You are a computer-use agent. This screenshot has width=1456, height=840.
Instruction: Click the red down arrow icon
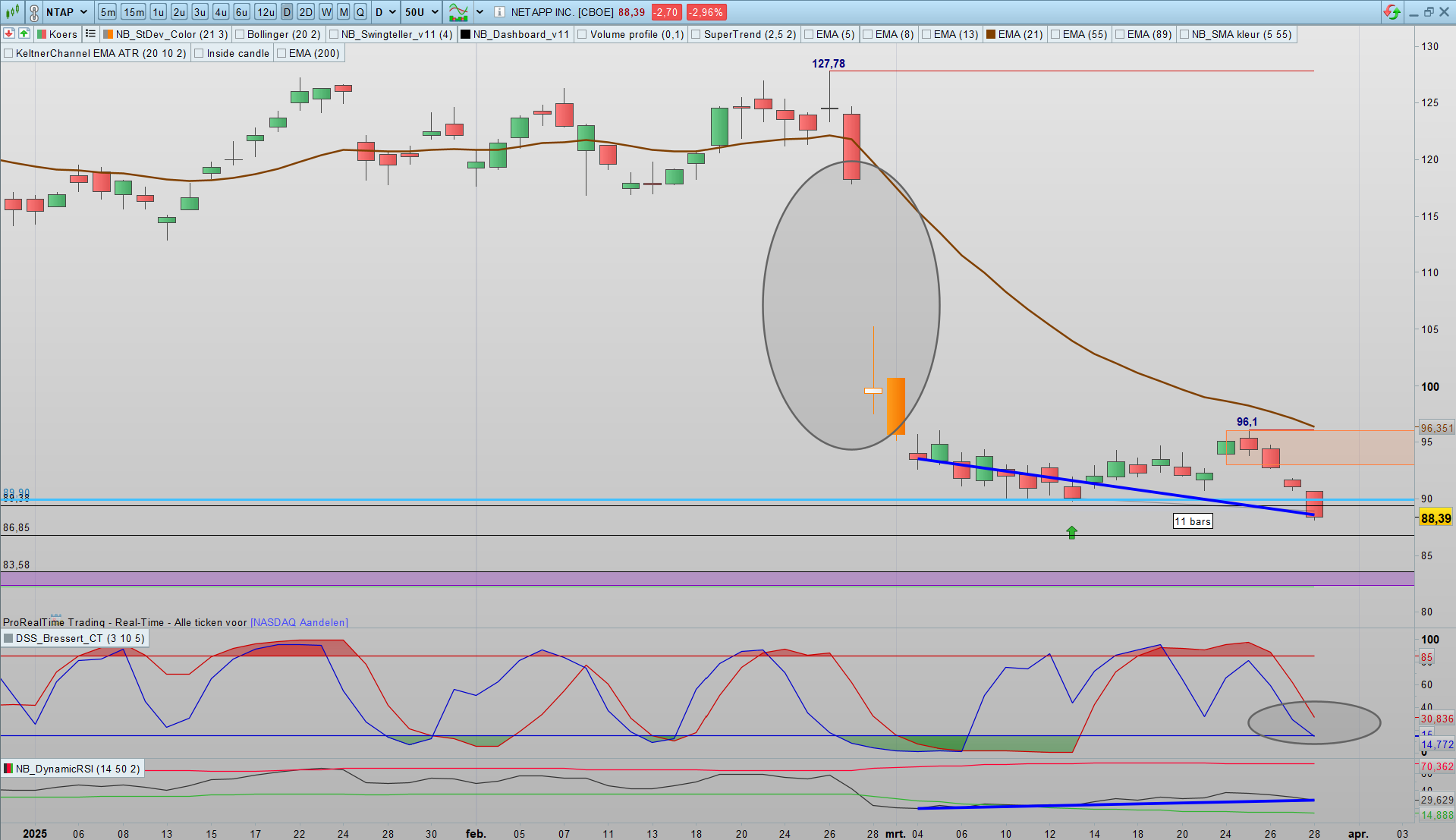coord(9,33)
